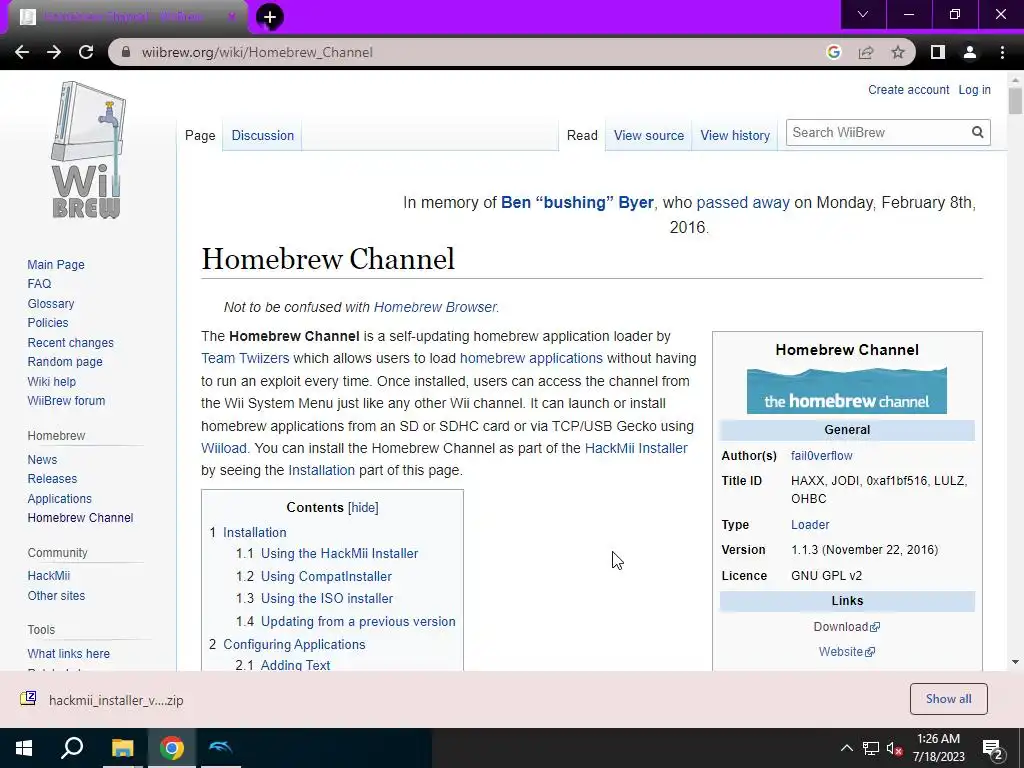The width and height of the screenshot is (1024, 768).
Task: Open Windows taskbar search
Action: [x=72, y=748]
